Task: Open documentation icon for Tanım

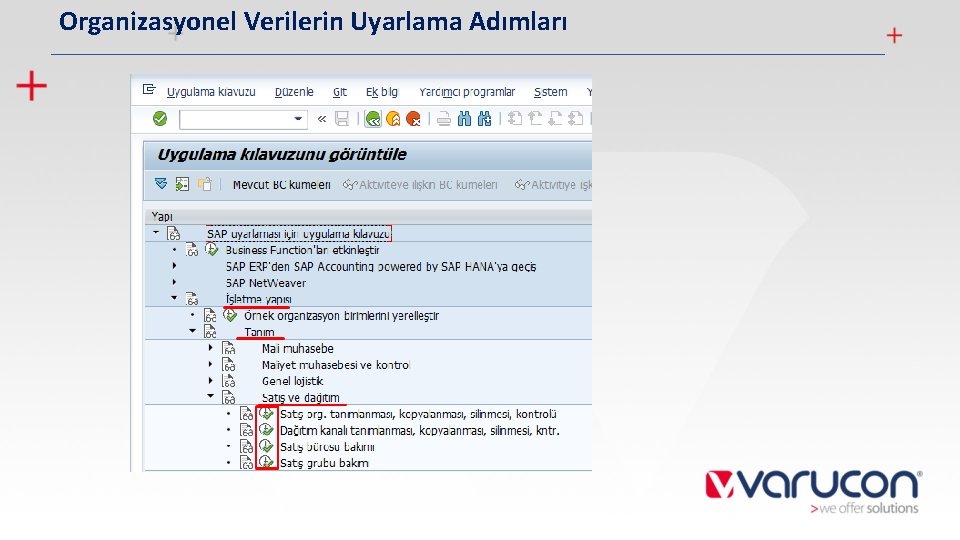Action: [211, 332]
